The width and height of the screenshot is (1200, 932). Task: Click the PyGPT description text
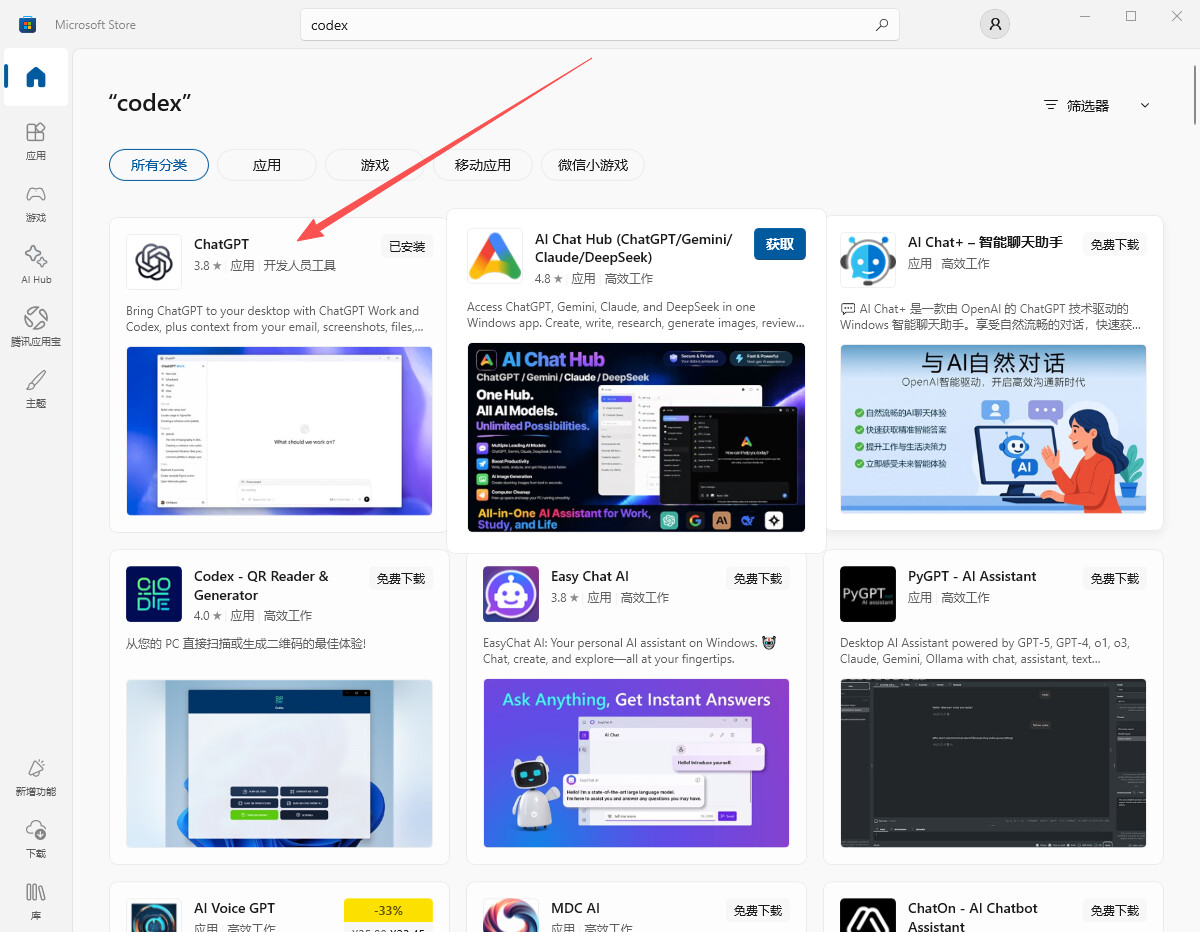pos(987,651)
